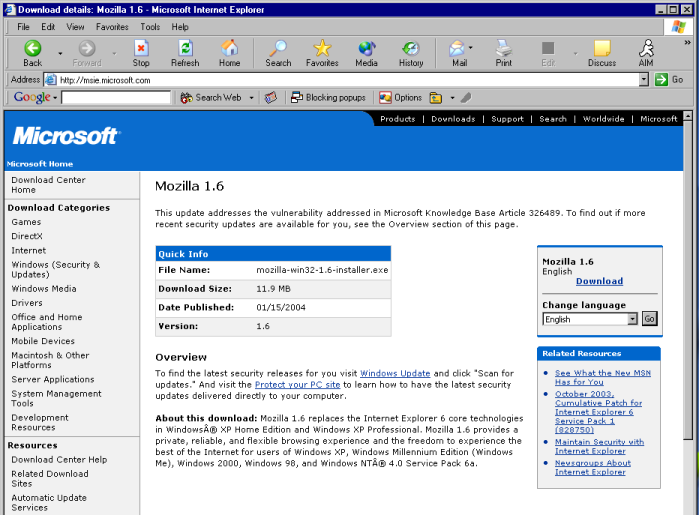Click the Google toolbar highlighter pen icon
Screen dimensions: 699x515
466,98
